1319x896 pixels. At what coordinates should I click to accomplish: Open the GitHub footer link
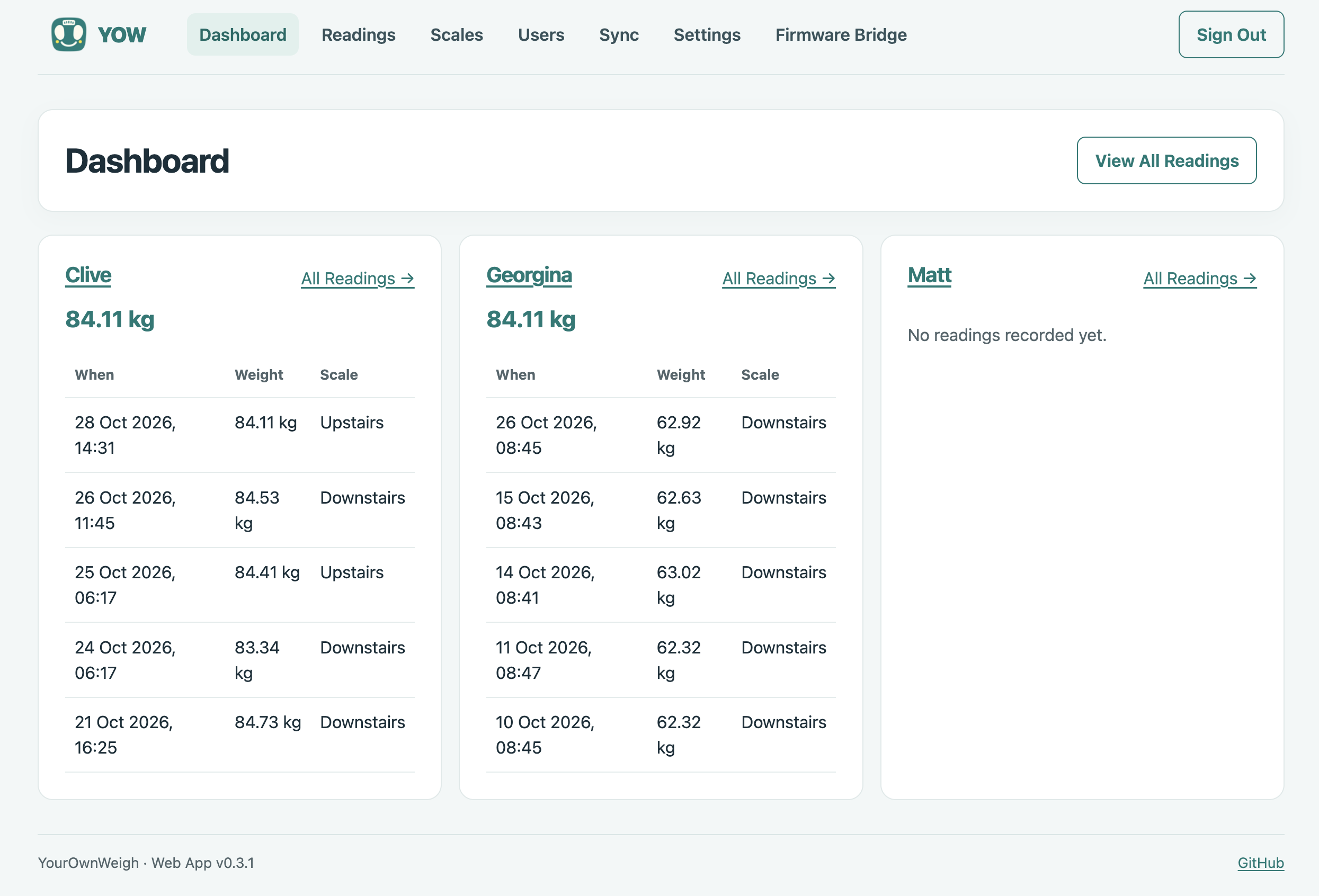pos(1261,863)
